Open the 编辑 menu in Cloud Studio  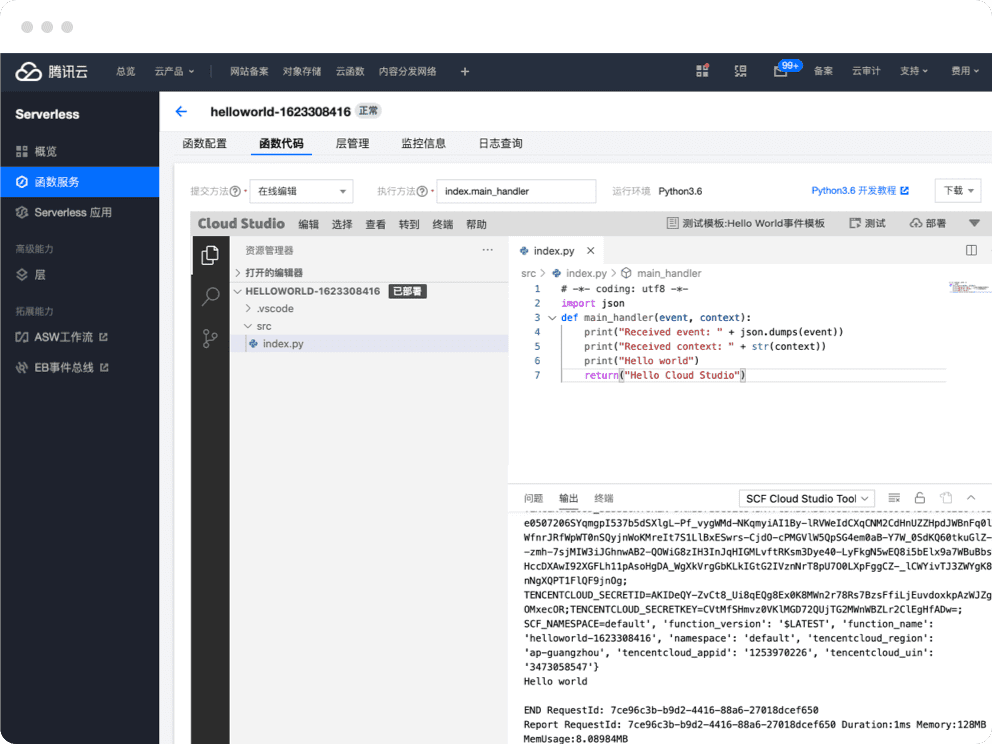309,224
